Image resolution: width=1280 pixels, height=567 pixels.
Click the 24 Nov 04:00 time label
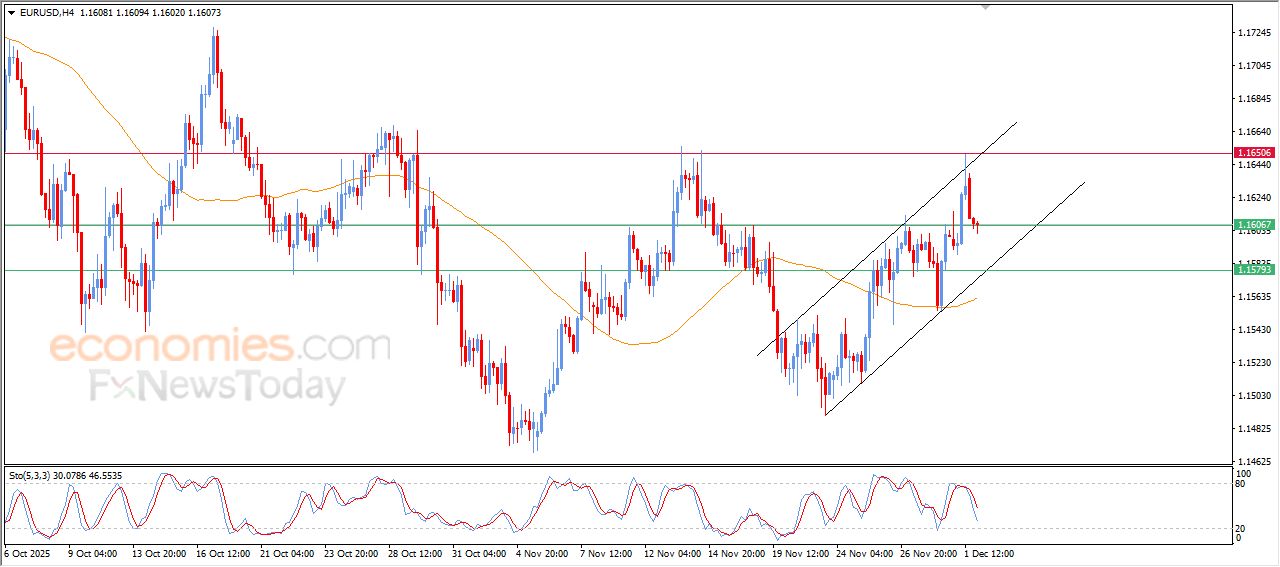[x=863, y=553]
